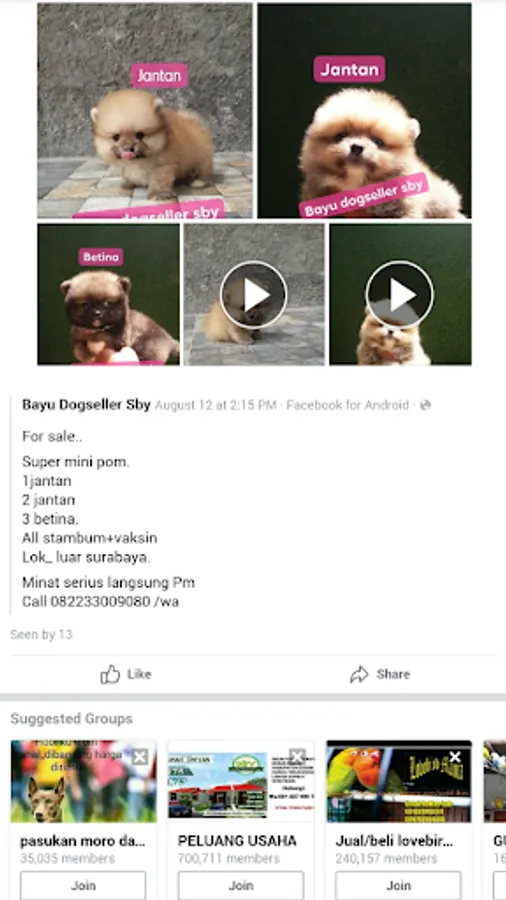Open the large Jantan puppy photo on green
This screenshot has height=900, width=506.
(364, 110)
